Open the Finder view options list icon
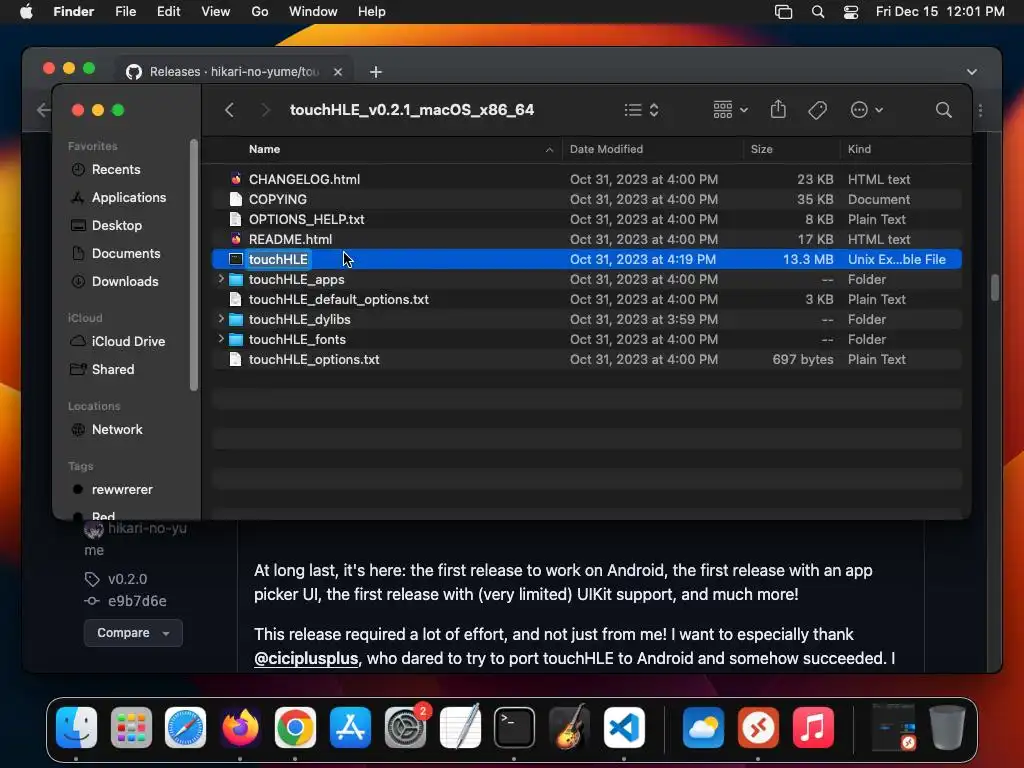 641,110
